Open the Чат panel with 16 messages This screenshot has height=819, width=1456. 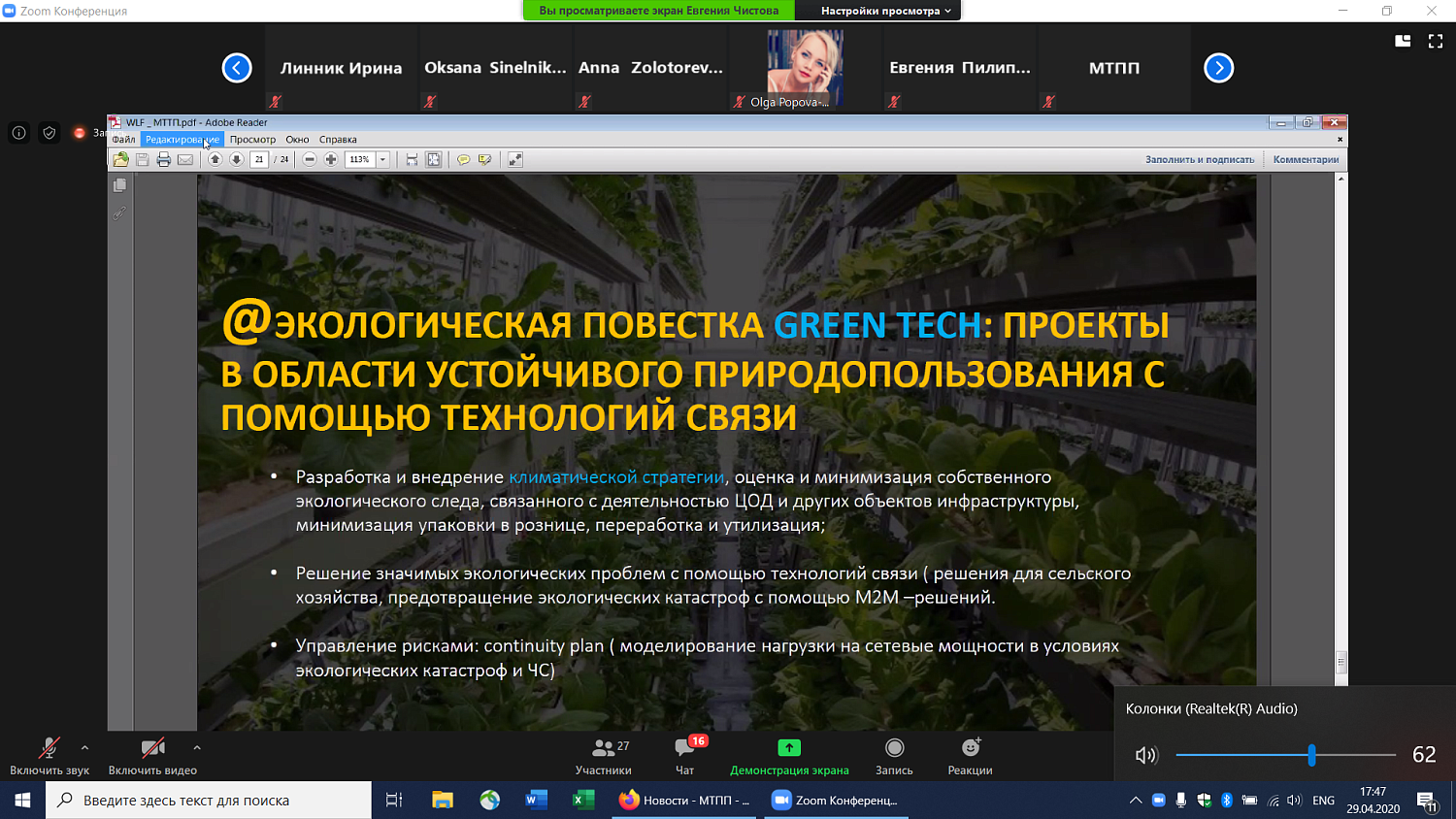pos(685,756)
